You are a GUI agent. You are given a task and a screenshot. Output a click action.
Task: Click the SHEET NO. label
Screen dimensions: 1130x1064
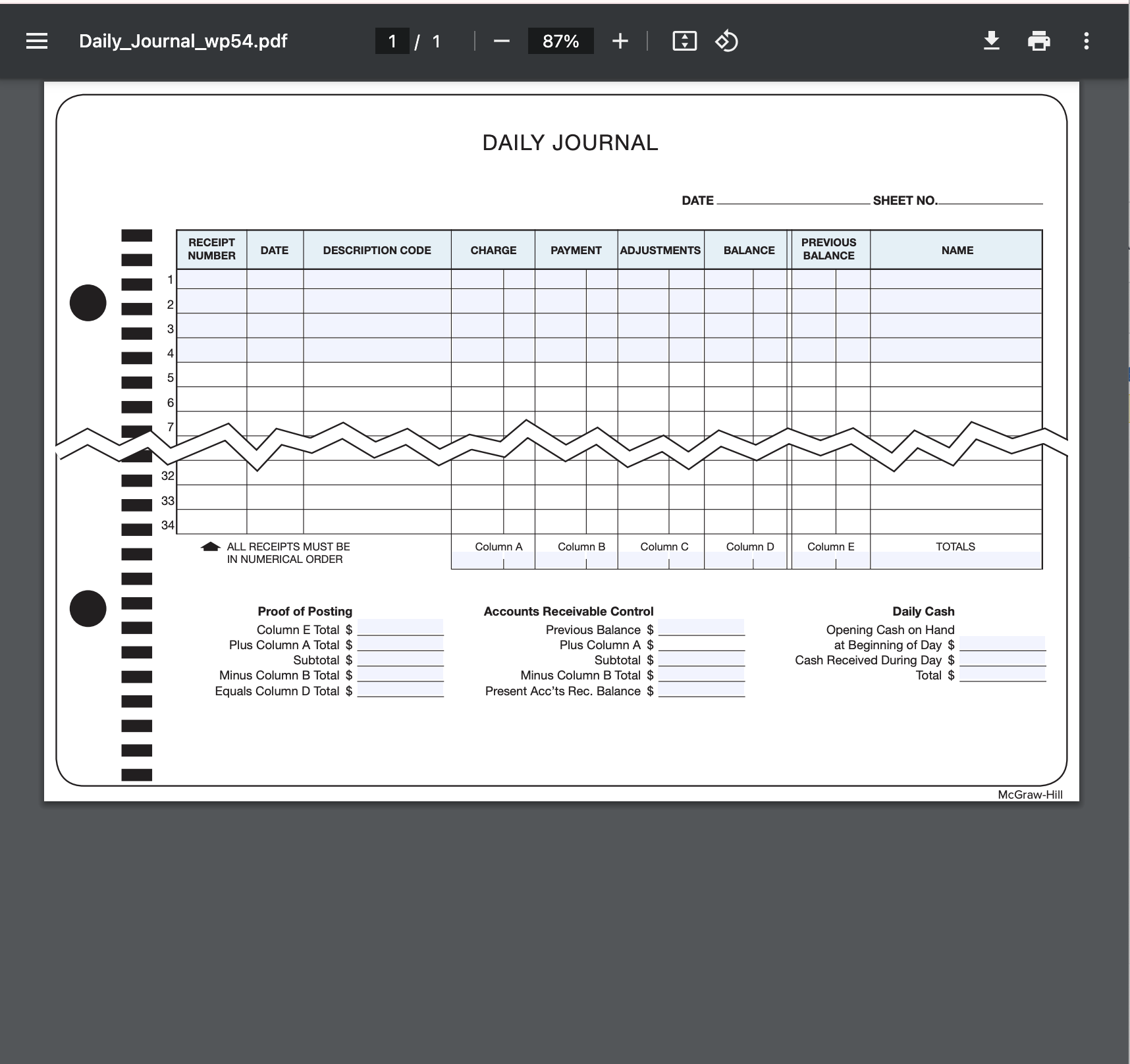905,201
